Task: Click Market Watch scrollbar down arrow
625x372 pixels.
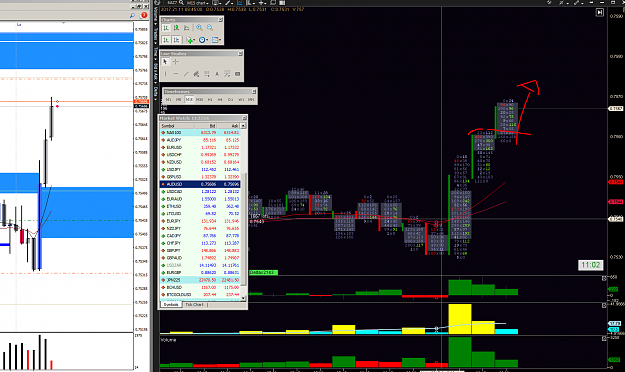Action: 244,298
